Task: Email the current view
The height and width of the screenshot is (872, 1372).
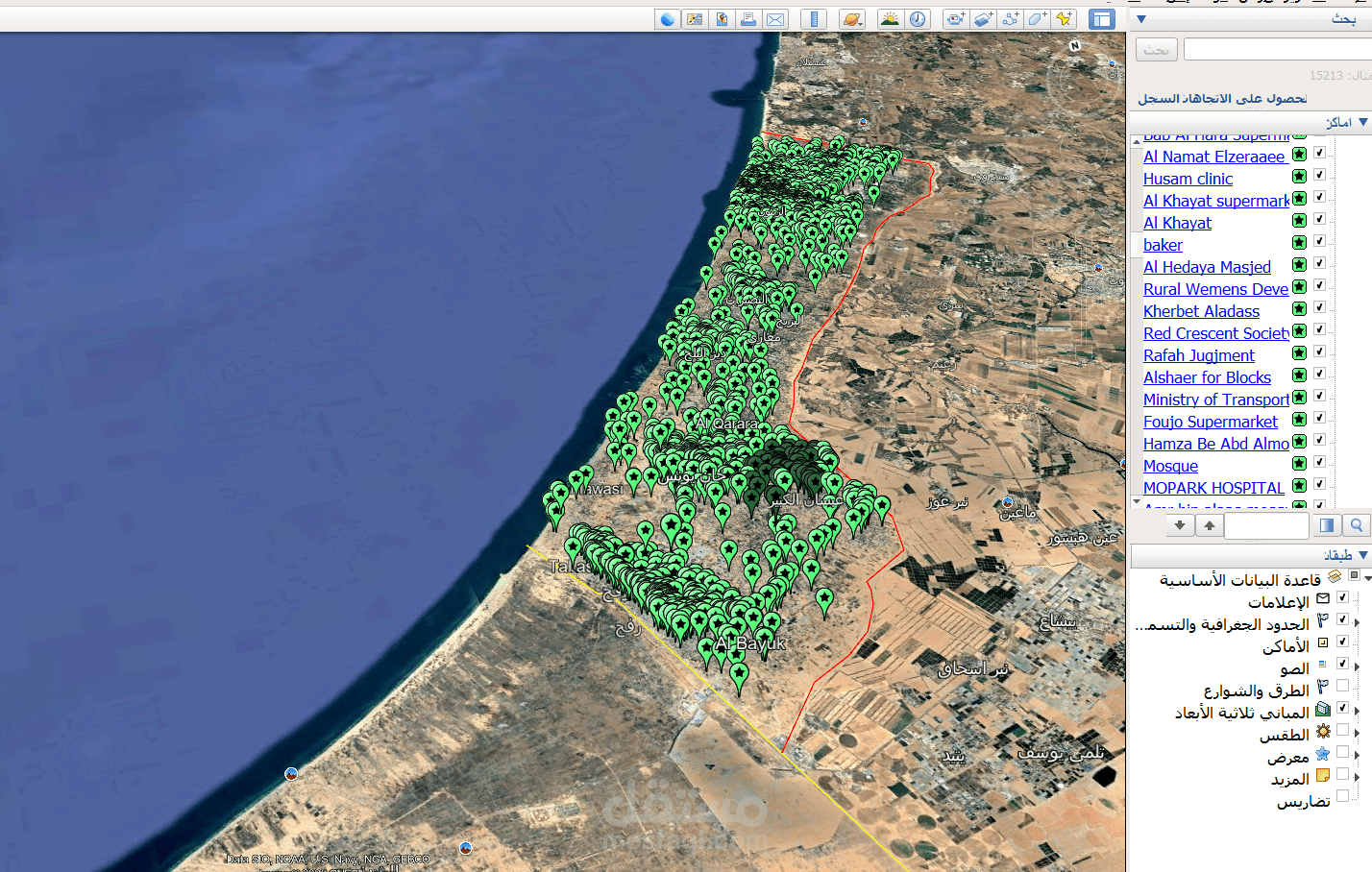Action: pyautogui.click(x=775, y=18)
